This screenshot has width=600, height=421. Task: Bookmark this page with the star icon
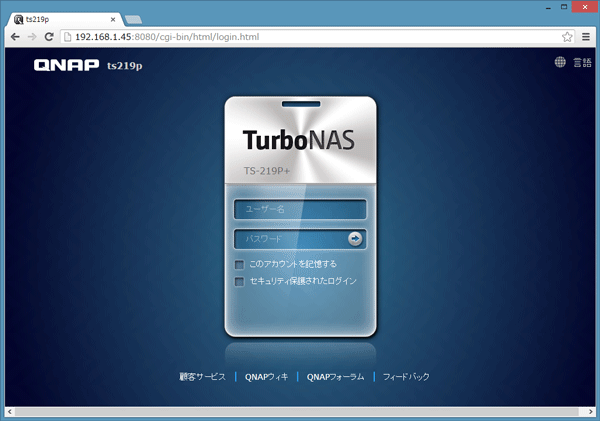[567, 37]
